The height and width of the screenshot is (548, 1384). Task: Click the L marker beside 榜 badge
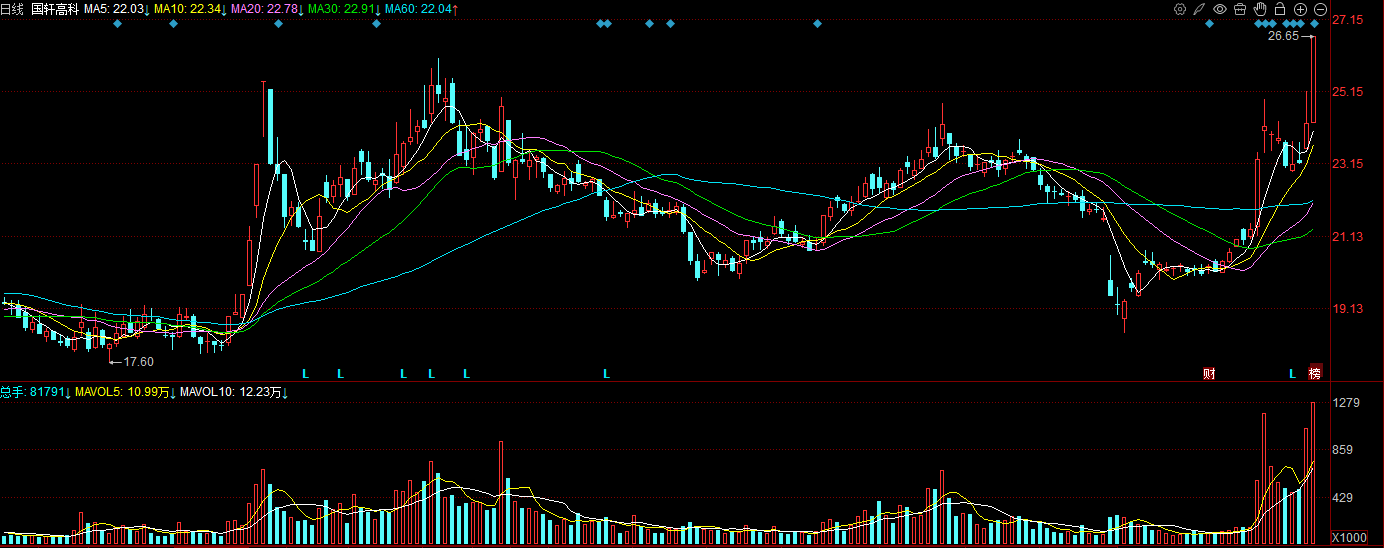click(1292, 373)
